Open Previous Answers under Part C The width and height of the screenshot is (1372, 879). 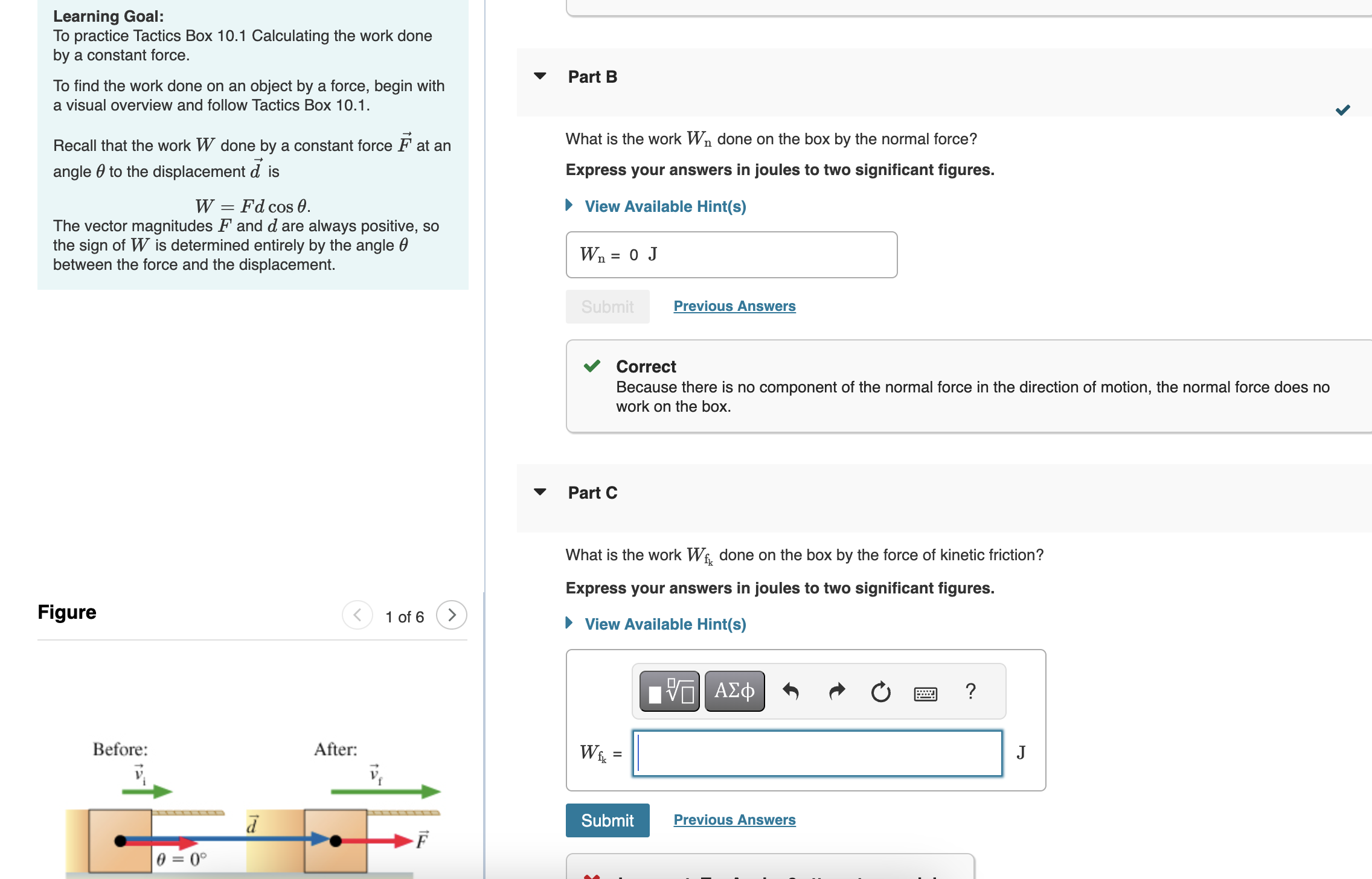[x=734, y=819]
